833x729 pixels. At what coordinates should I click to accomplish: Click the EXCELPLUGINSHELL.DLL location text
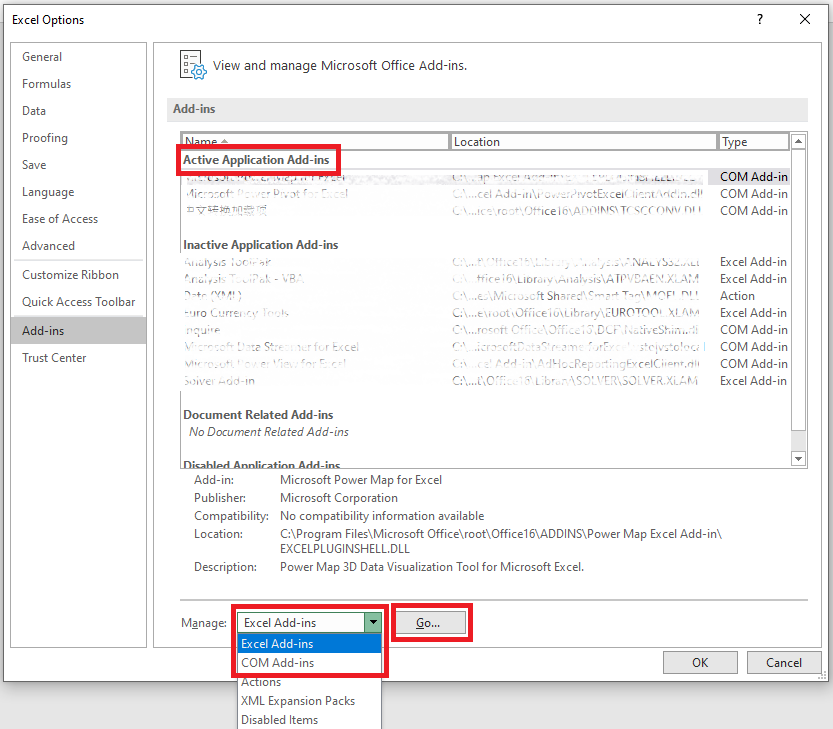click(345, 549)
